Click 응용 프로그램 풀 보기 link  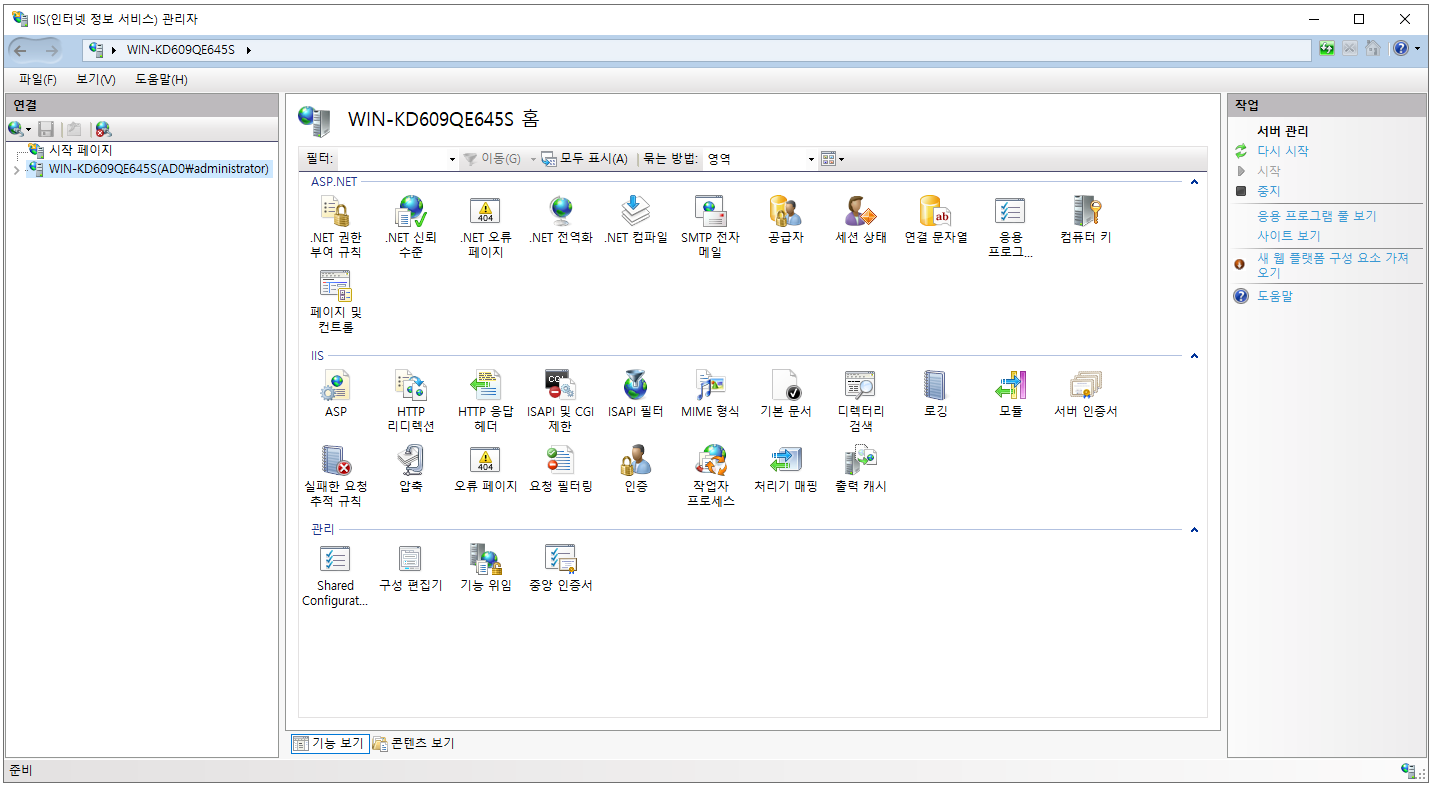(1317, 216)
